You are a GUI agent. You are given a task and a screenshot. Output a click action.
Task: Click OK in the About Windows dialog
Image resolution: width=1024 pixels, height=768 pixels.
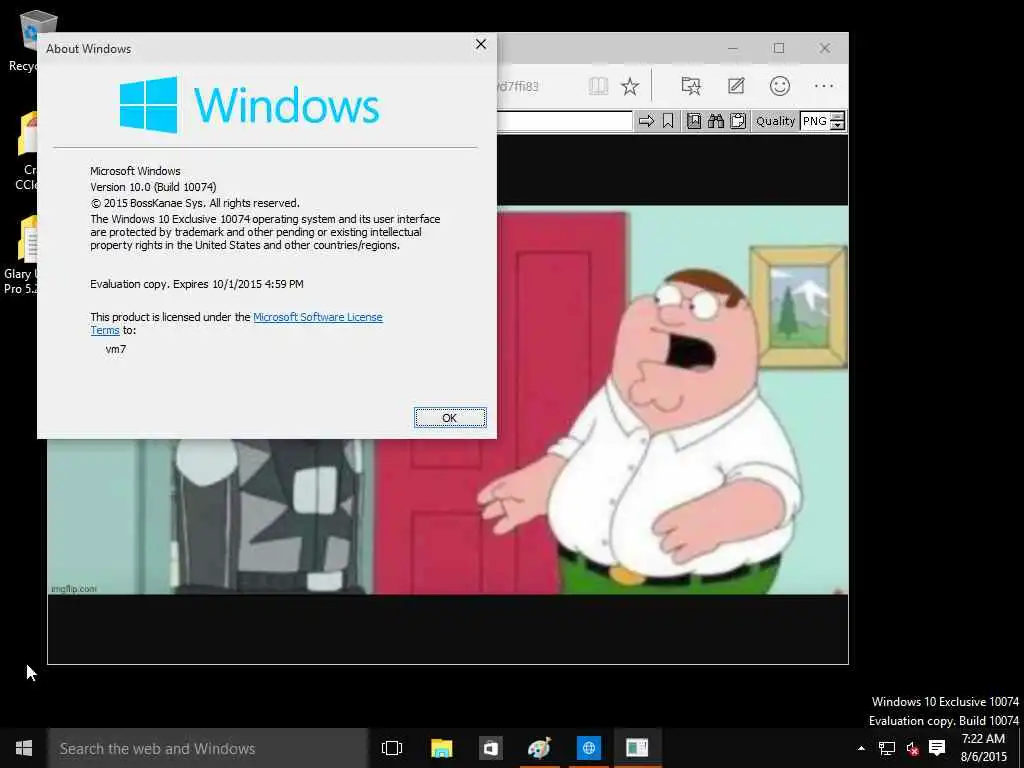[450, 418]
